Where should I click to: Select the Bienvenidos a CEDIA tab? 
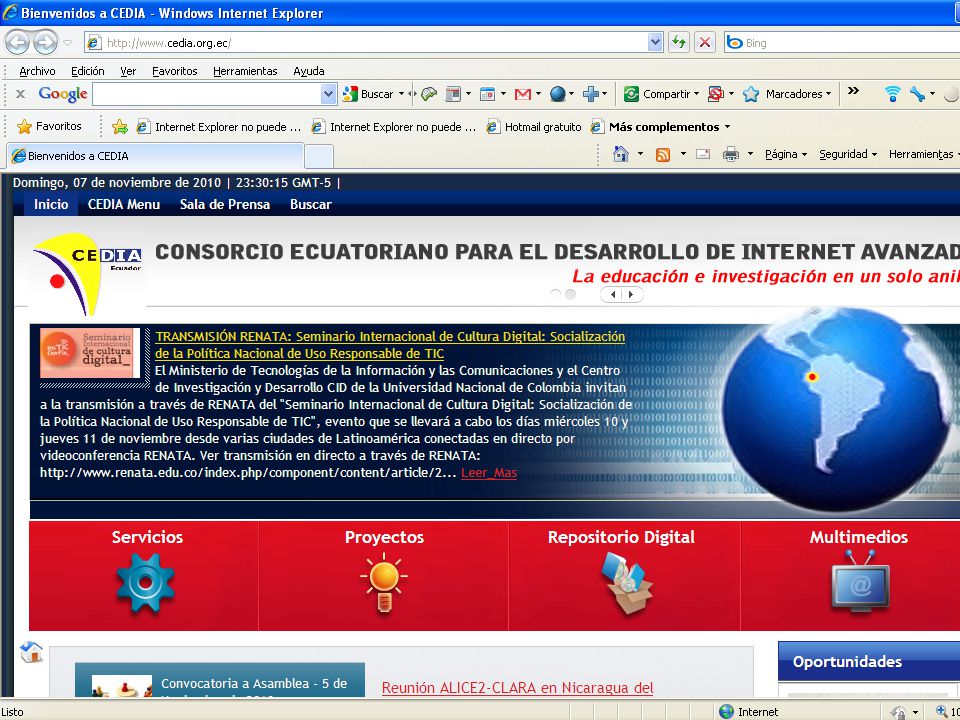pos(156,156)
